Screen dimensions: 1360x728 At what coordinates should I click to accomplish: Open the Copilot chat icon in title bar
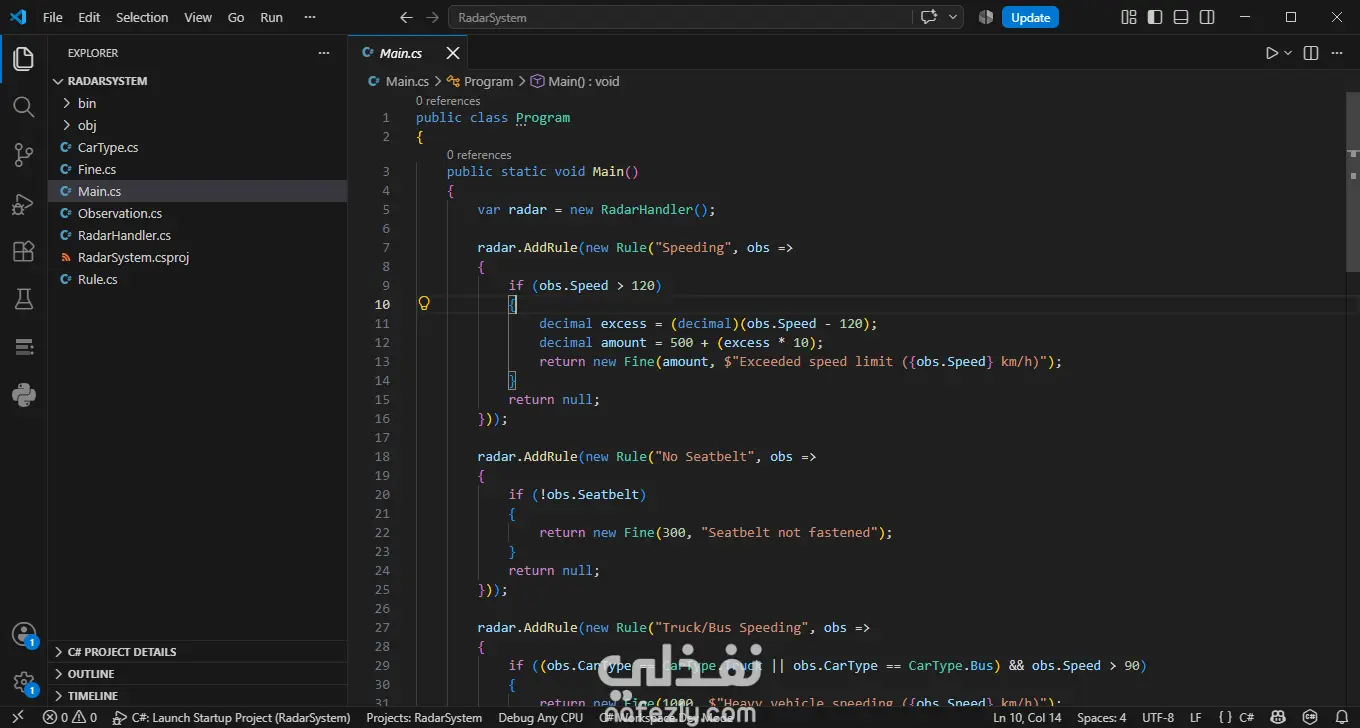pyautogui.click(x=929, y=17)
